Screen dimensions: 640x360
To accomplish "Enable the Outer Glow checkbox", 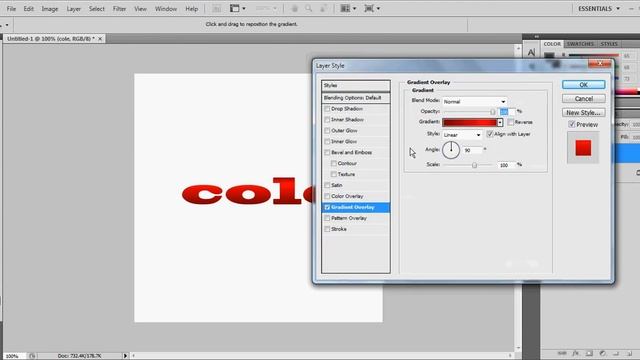I will (x=327, y=131).
